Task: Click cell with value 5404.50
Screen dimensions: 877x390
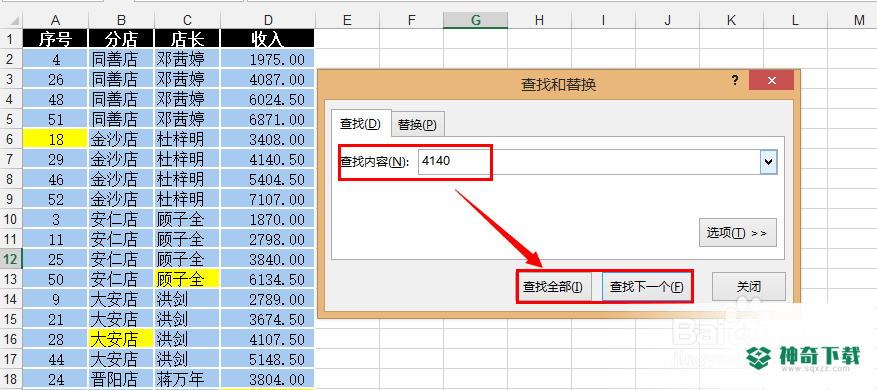Action: 268,180
